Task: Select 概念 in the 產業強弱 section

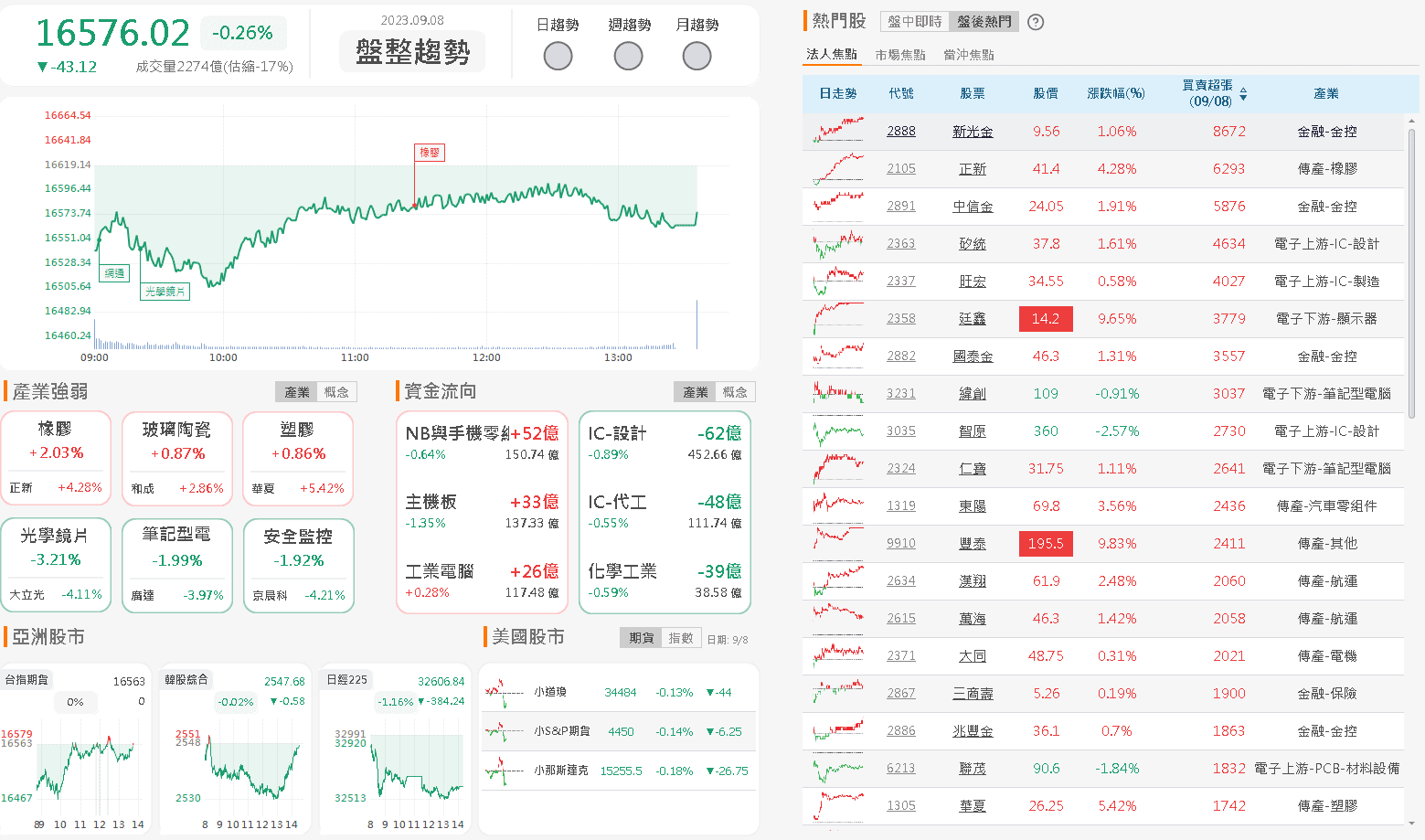Action: click(x=336, y=392)
